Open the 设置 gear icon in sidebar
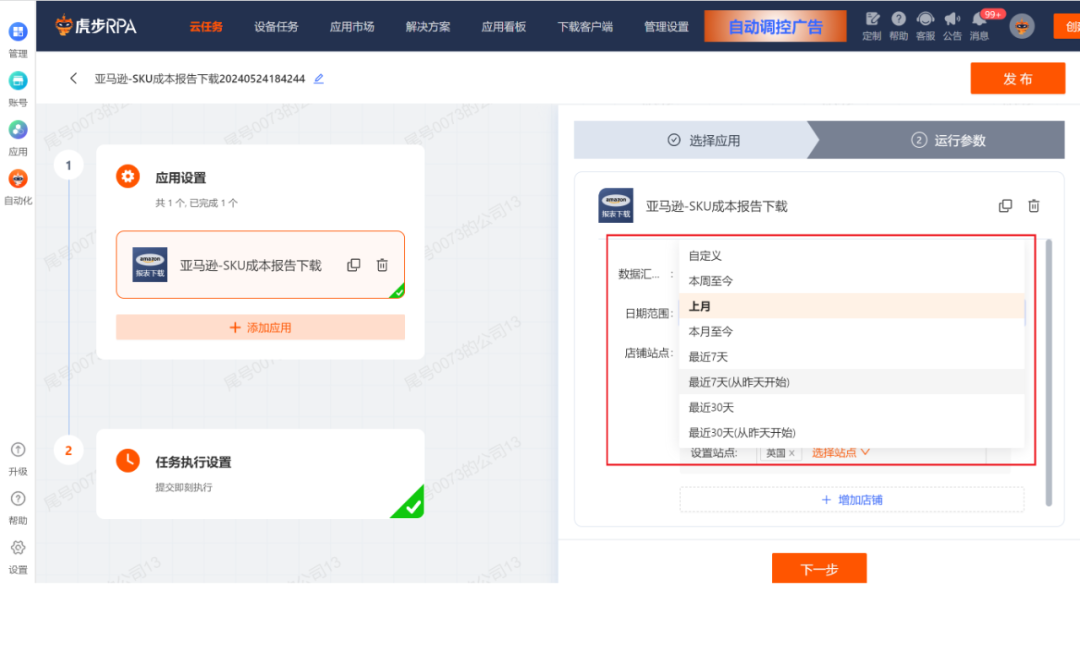 click(18, 548)
